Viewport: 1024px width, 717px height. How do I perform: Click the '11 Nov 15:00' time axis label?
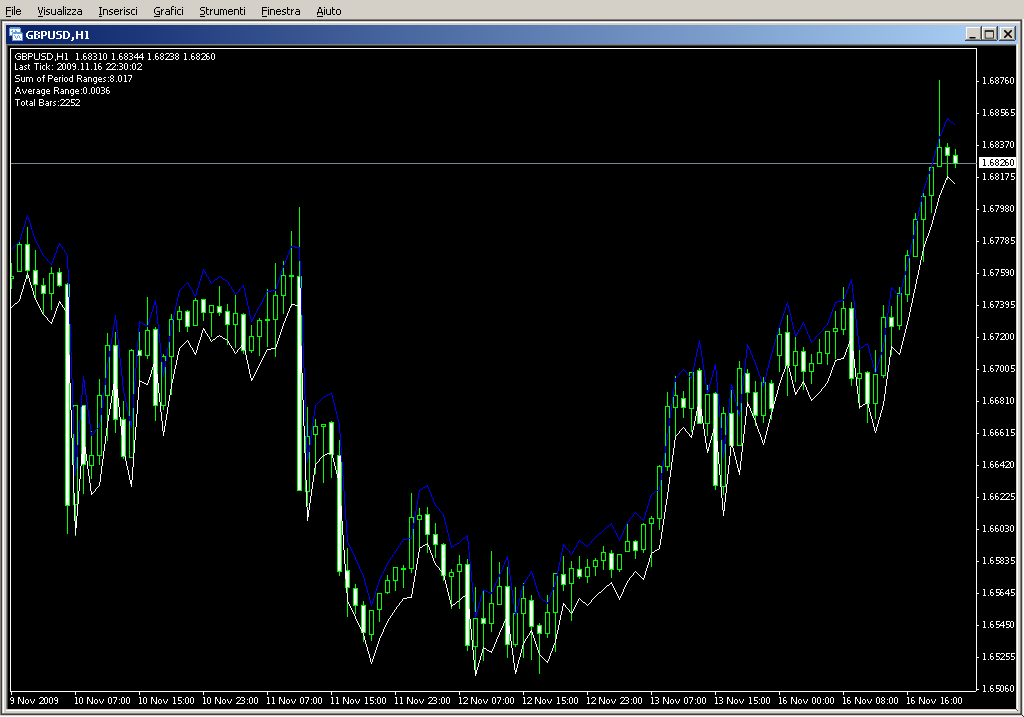click(x=358, y=701)
